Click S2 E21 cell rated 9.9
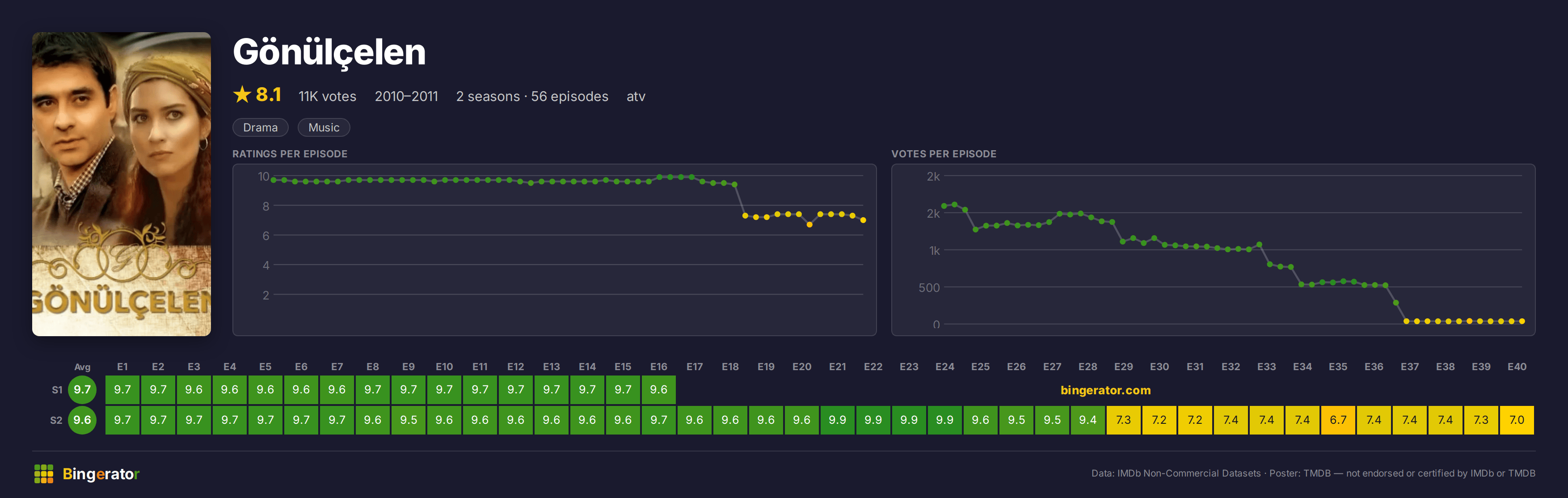Image resolution: width=1568 pixels, height=498 pixels. coord(838,420)
